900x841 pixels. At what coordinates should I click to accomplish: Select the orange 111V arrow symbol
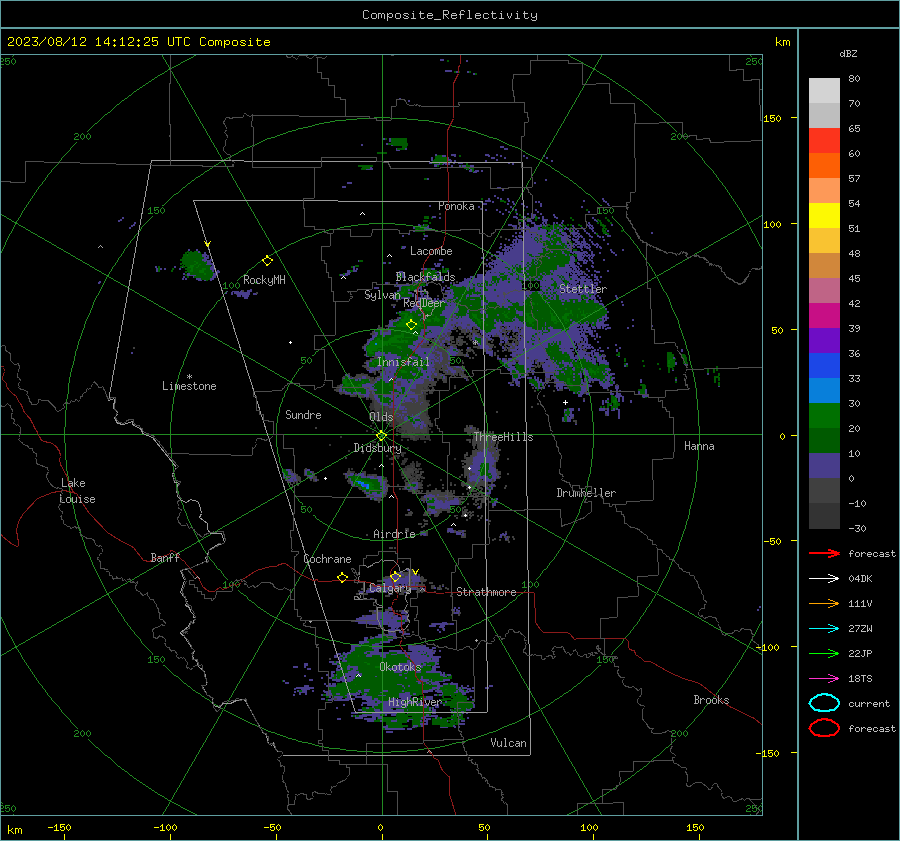tap(824, 603)
